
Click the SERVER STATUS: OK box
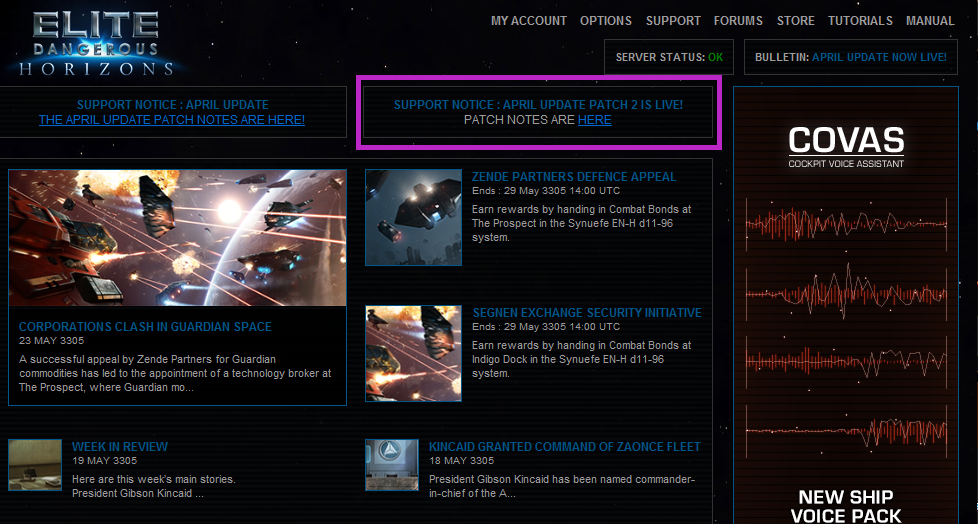(669, 57)
